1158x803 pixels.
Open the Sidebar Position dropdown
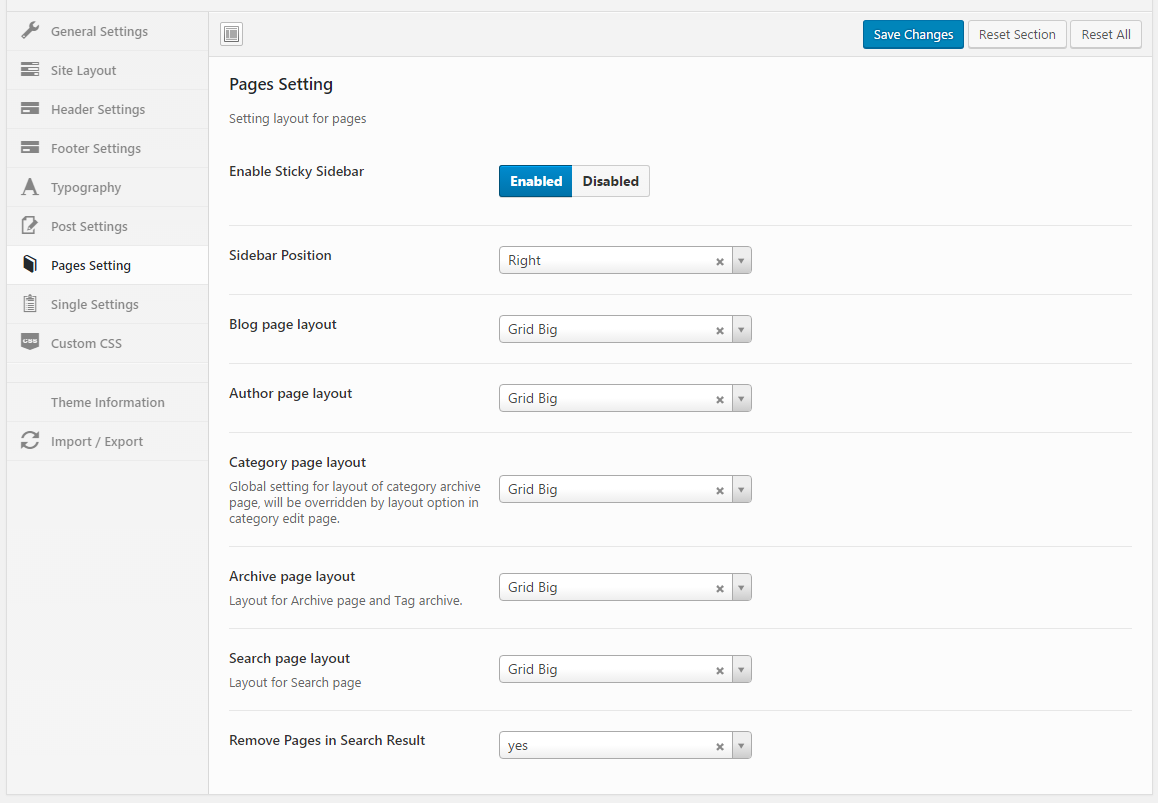[x=741, y=260]
